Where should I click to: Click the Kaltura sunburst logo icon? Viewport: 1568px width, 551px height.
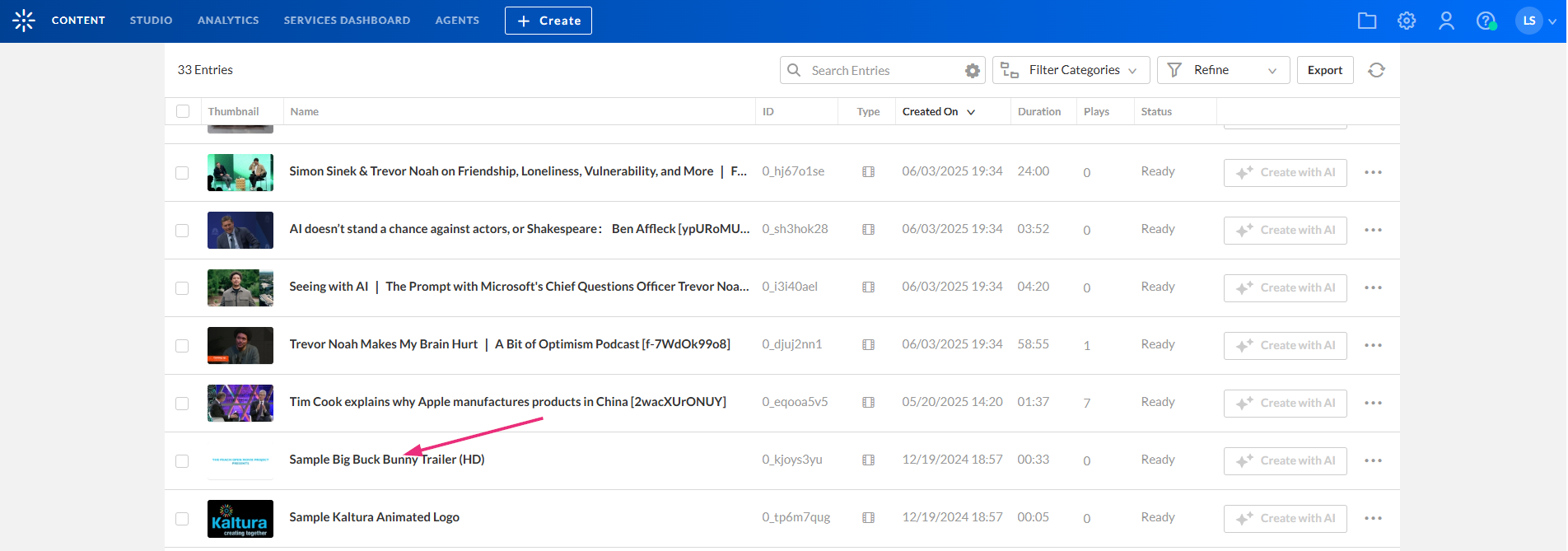click(x=24, y=21)
